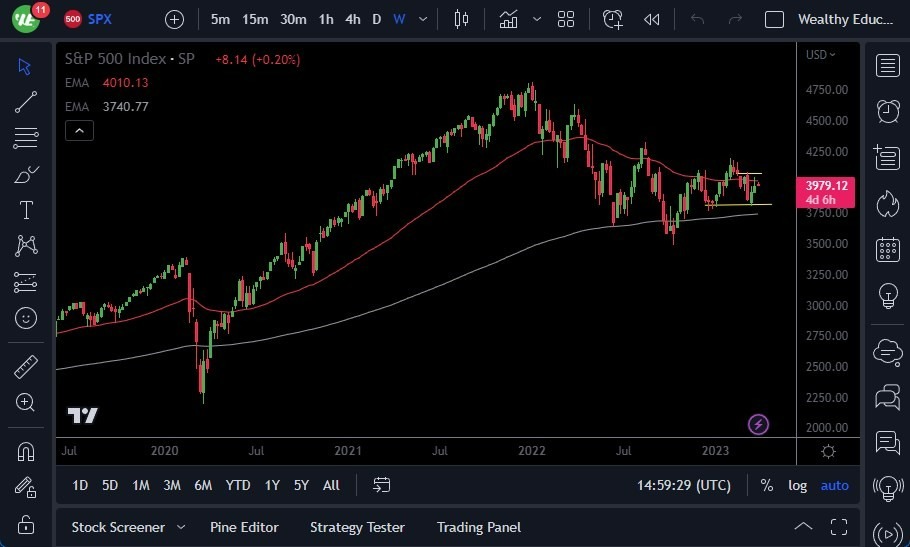Switch to the 15m timeframe
This screenshot has height=547, width=910.
255,20
